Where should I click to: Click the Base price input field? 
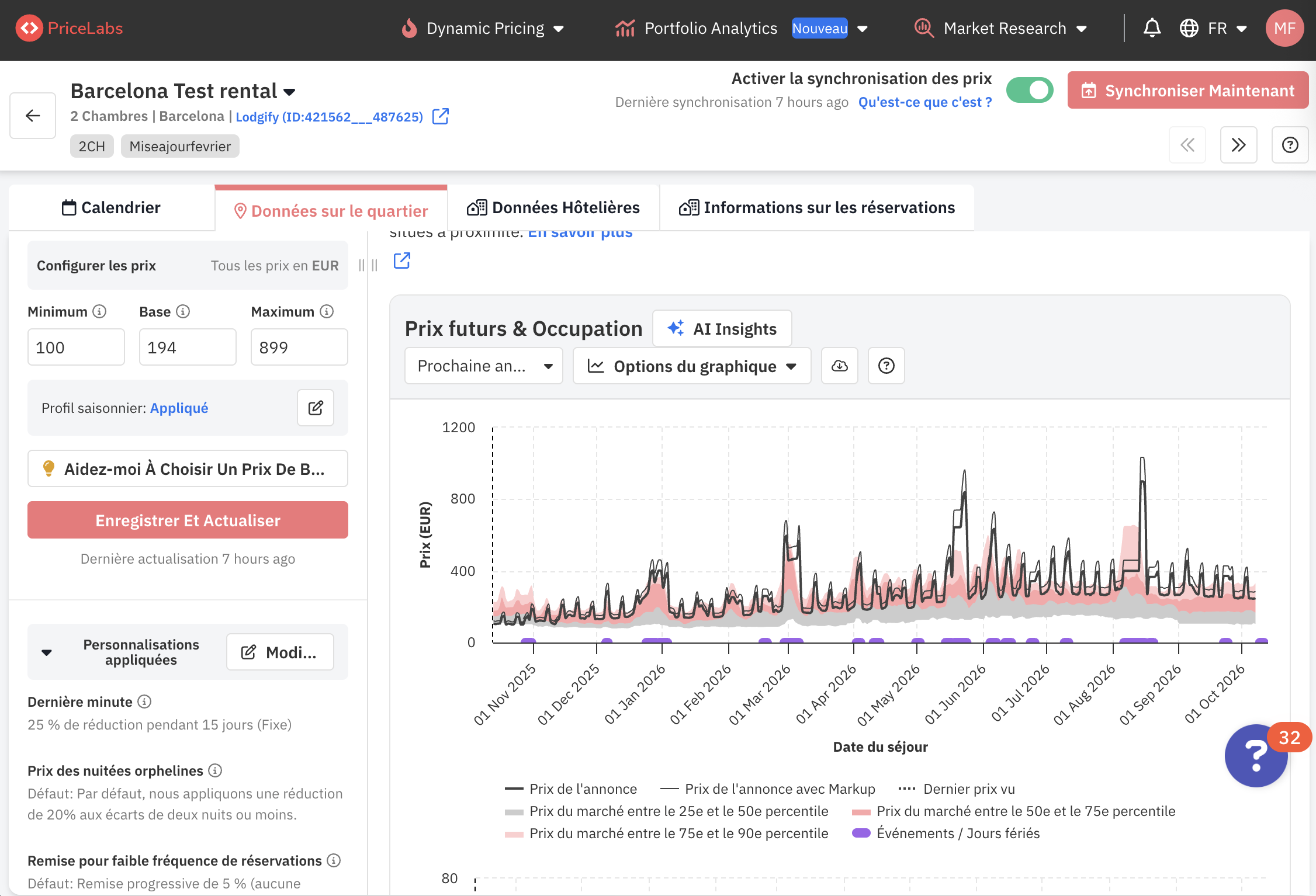pos(187,348)
